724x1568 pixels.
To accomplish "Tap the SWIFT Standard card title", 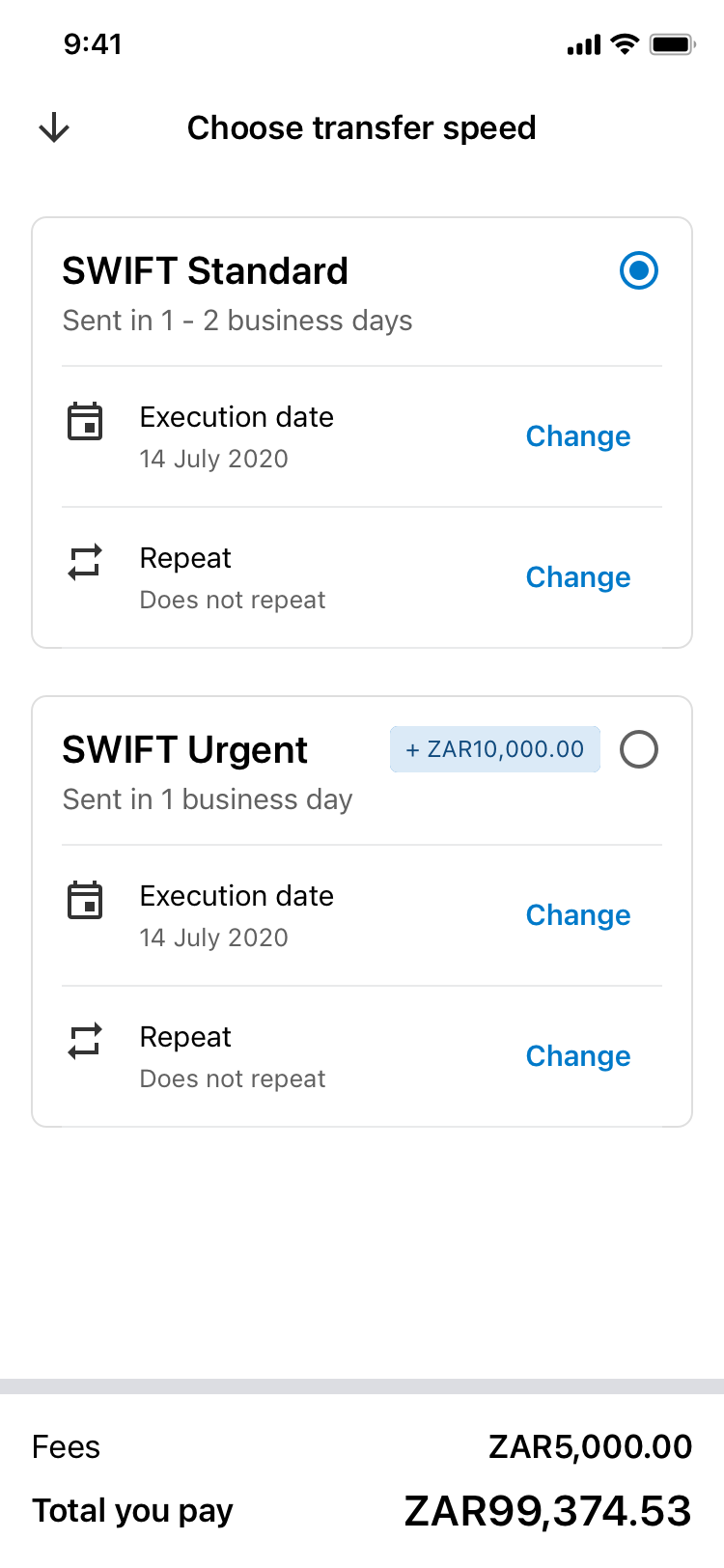I will (x=205, y=271).
